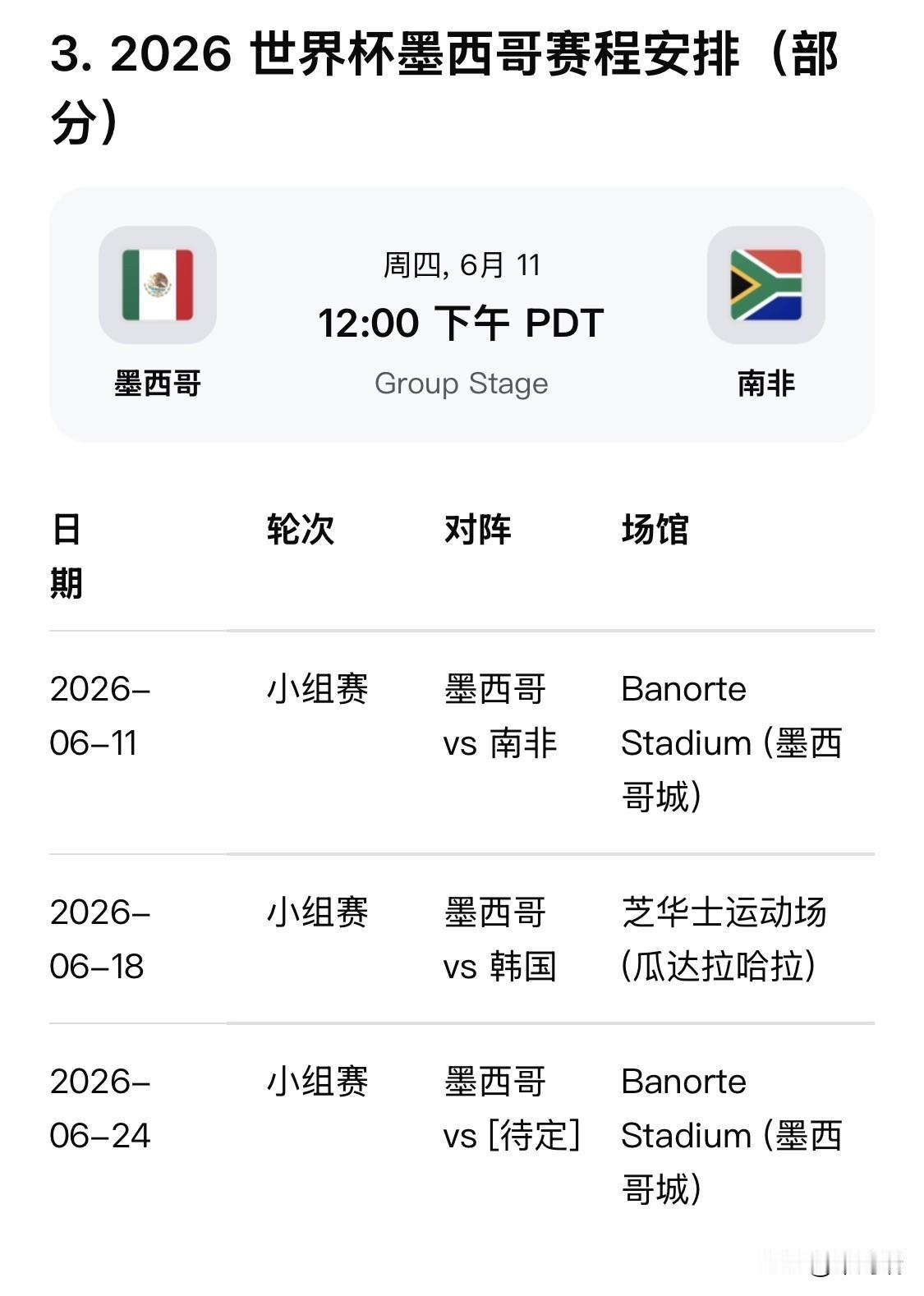Click the 小组赛 cell in 06-18 row
Screen dimensions: 924x1296
(x=318, y=912)
